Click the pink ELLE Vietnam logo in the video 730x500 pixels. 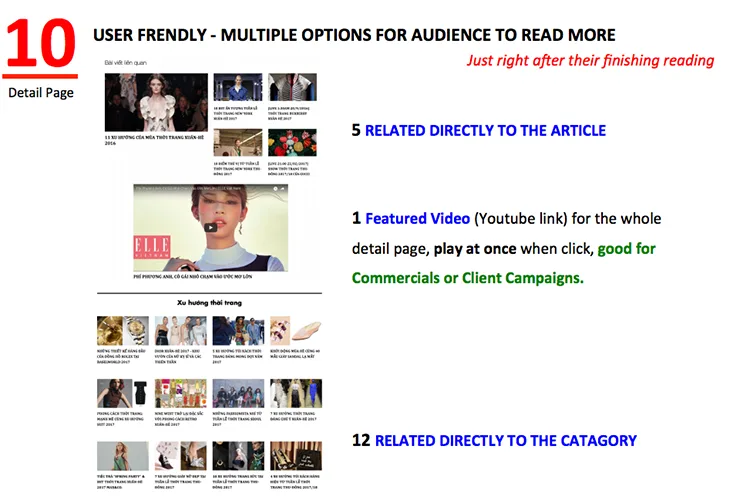coord(152,247)
